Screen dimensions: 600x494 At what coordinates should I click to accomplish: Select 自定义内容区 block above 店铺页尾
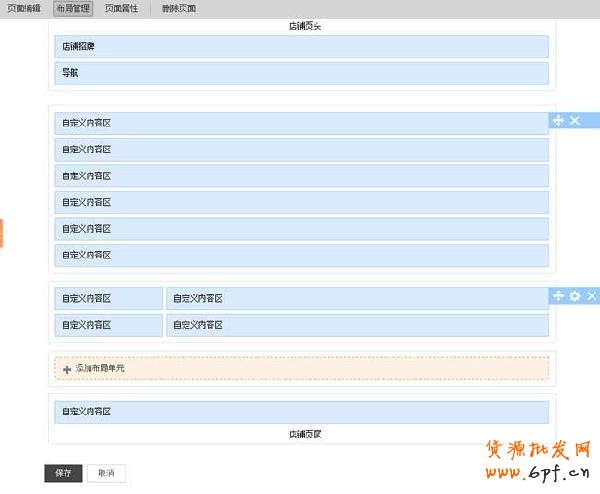click(301, 412)
